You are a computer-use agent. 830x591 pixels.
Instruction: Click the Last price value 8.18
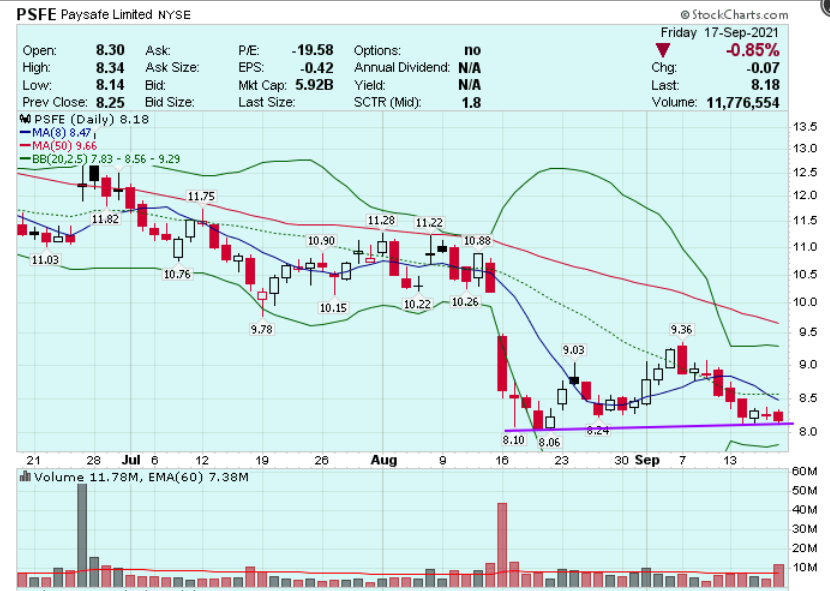pos(765,85)
